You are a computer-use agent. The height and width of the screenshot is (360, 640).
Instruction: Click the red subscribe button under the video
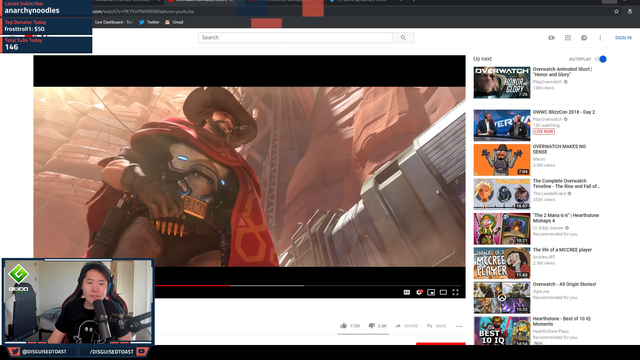coord(441,344)
